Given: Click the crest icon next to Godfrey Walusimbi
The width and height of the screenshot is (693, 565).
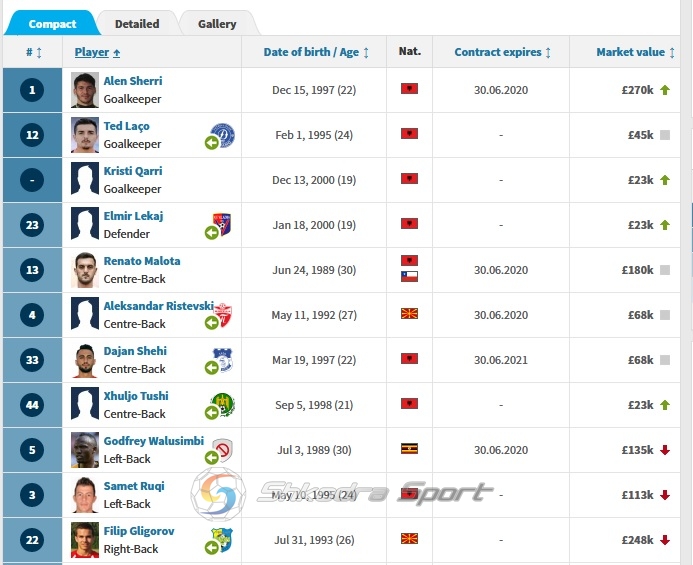Looking at the screenshot, I should (x=223, y=449).
